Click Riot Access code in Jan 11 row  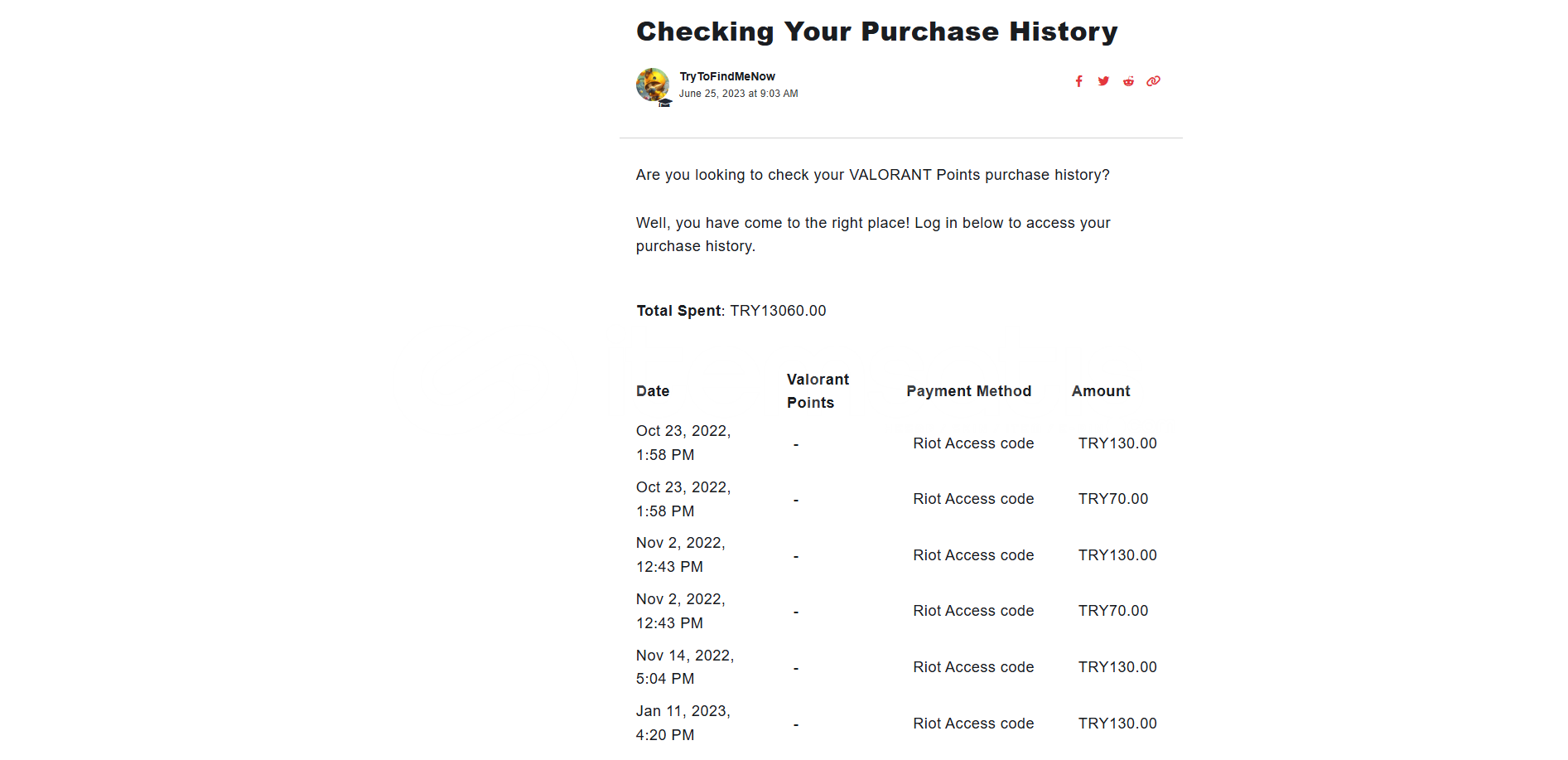(973, 724)
